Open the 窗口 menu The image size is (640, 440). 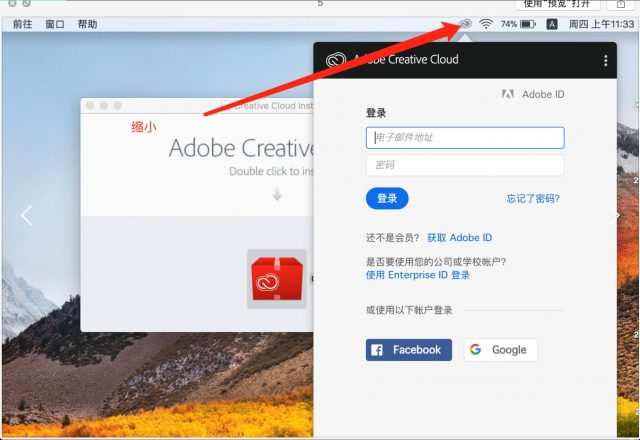[x=55, y=24]
